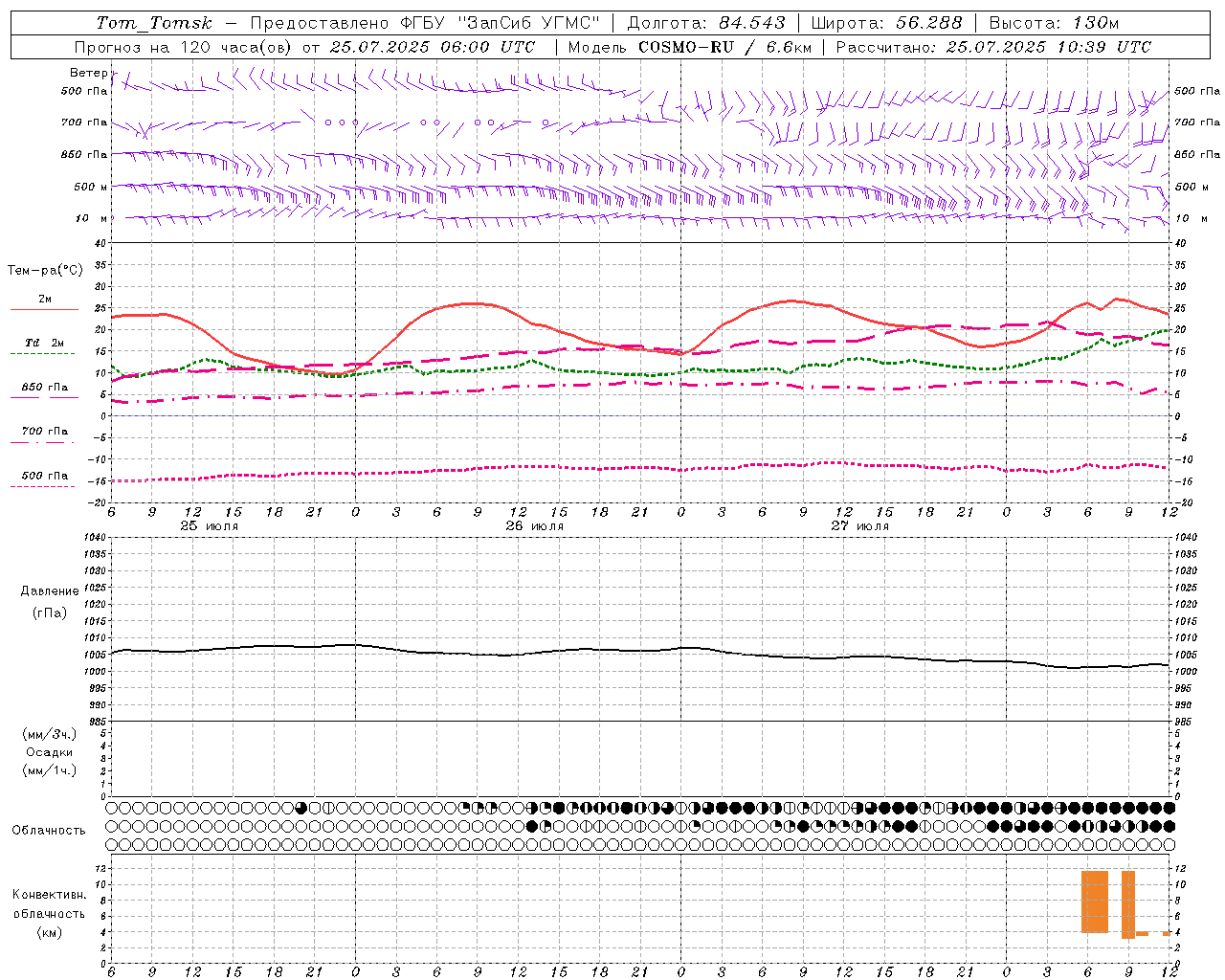Click the "(км)" convective height unit label

[49, 932]
